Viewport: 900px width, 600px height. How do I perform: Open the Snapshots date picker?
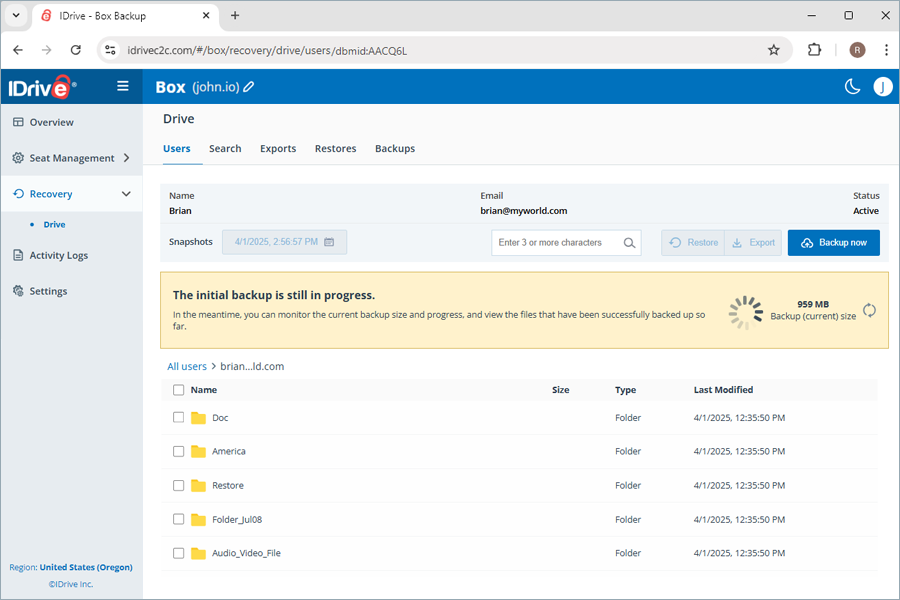click(284, 242)
